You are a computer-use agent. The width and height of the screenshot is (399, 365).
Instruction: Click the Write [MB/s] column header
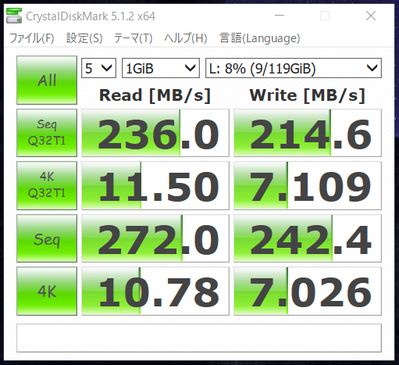click(307, 95)
